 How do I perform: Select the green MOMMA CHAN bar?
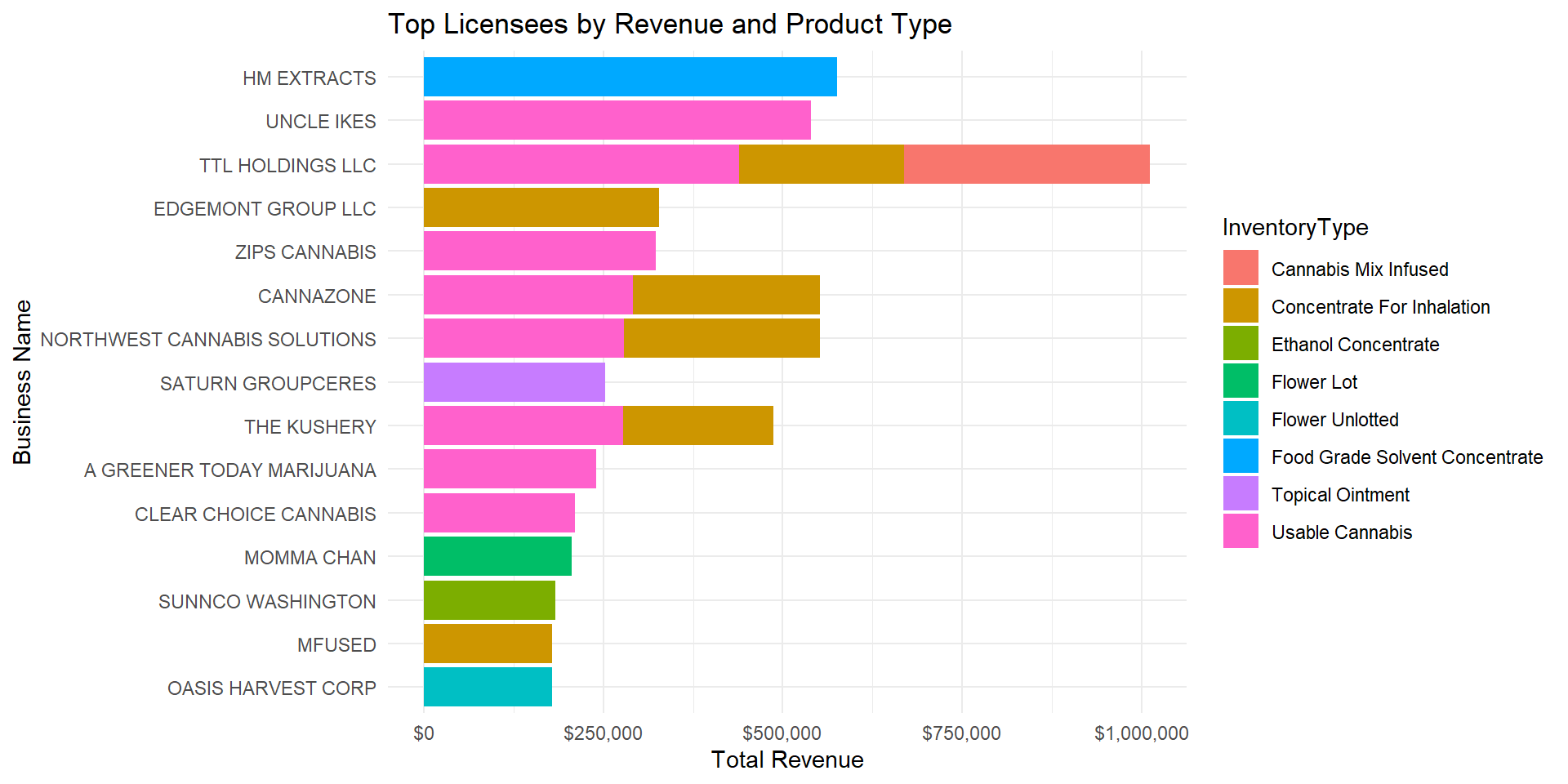(497, 556)
